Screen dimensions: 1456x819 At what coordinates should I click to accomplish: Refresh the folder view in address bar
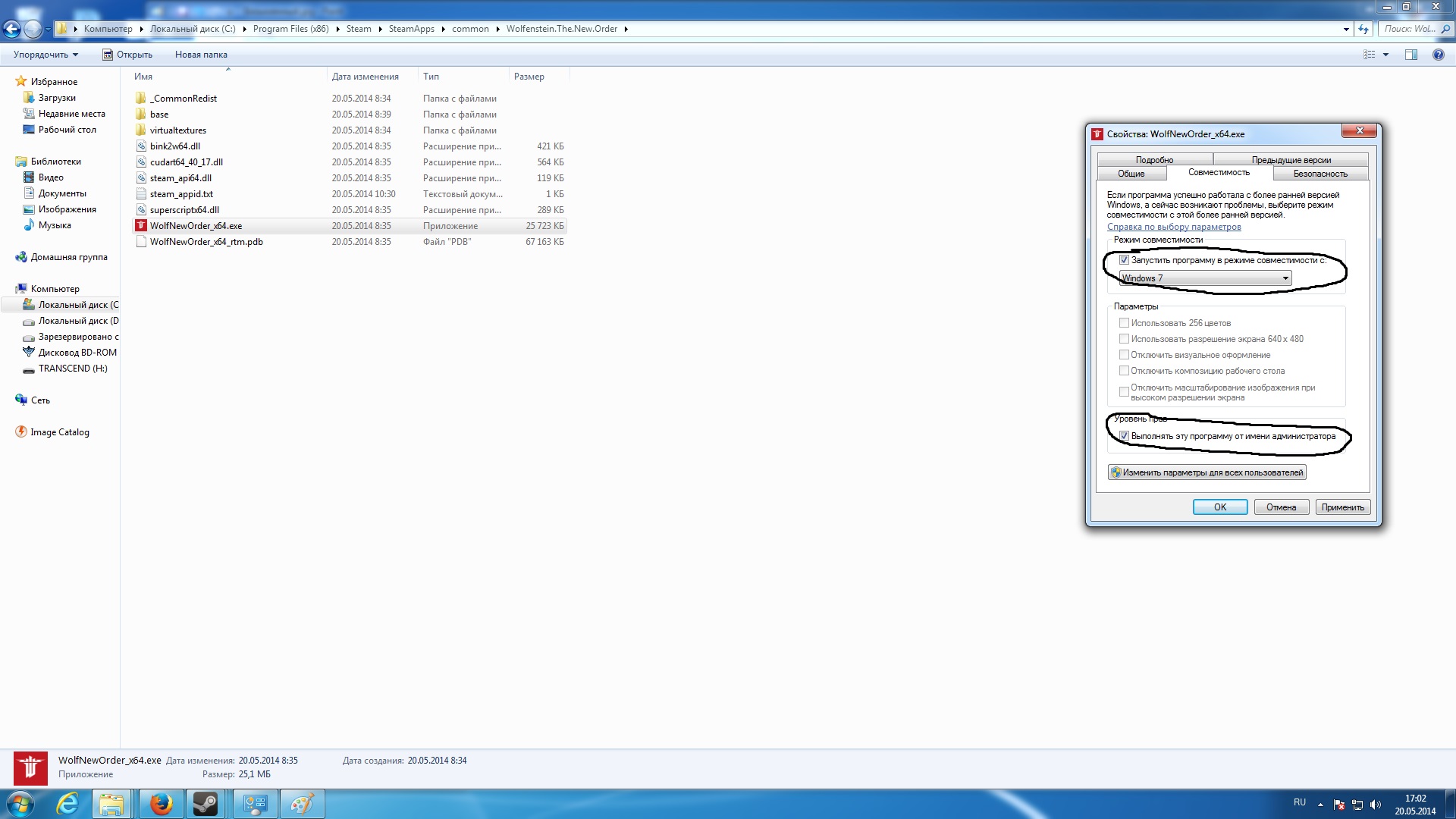point(1363,29)
